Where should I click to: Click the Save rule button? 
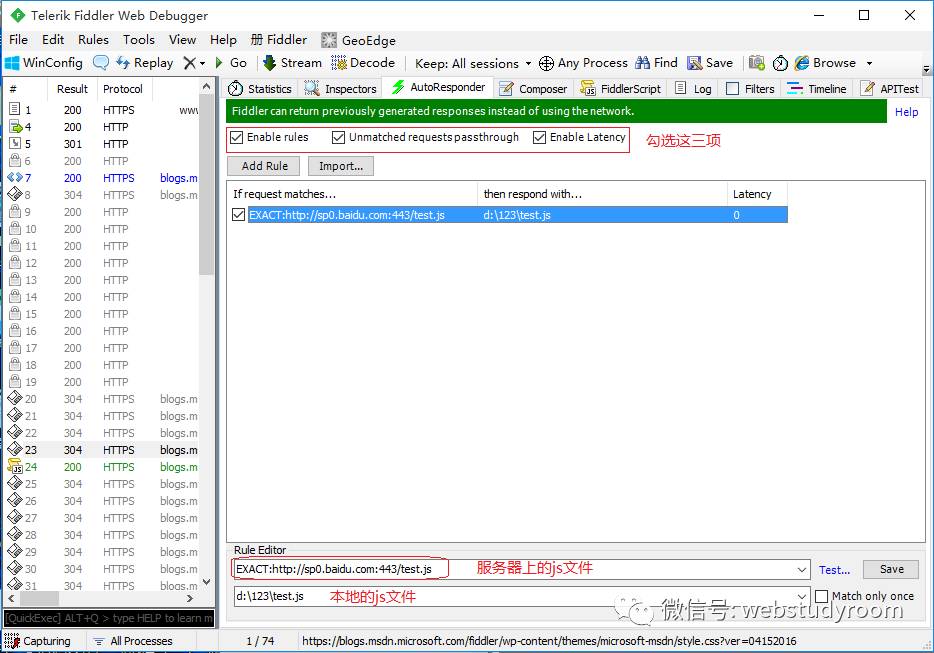891,569
